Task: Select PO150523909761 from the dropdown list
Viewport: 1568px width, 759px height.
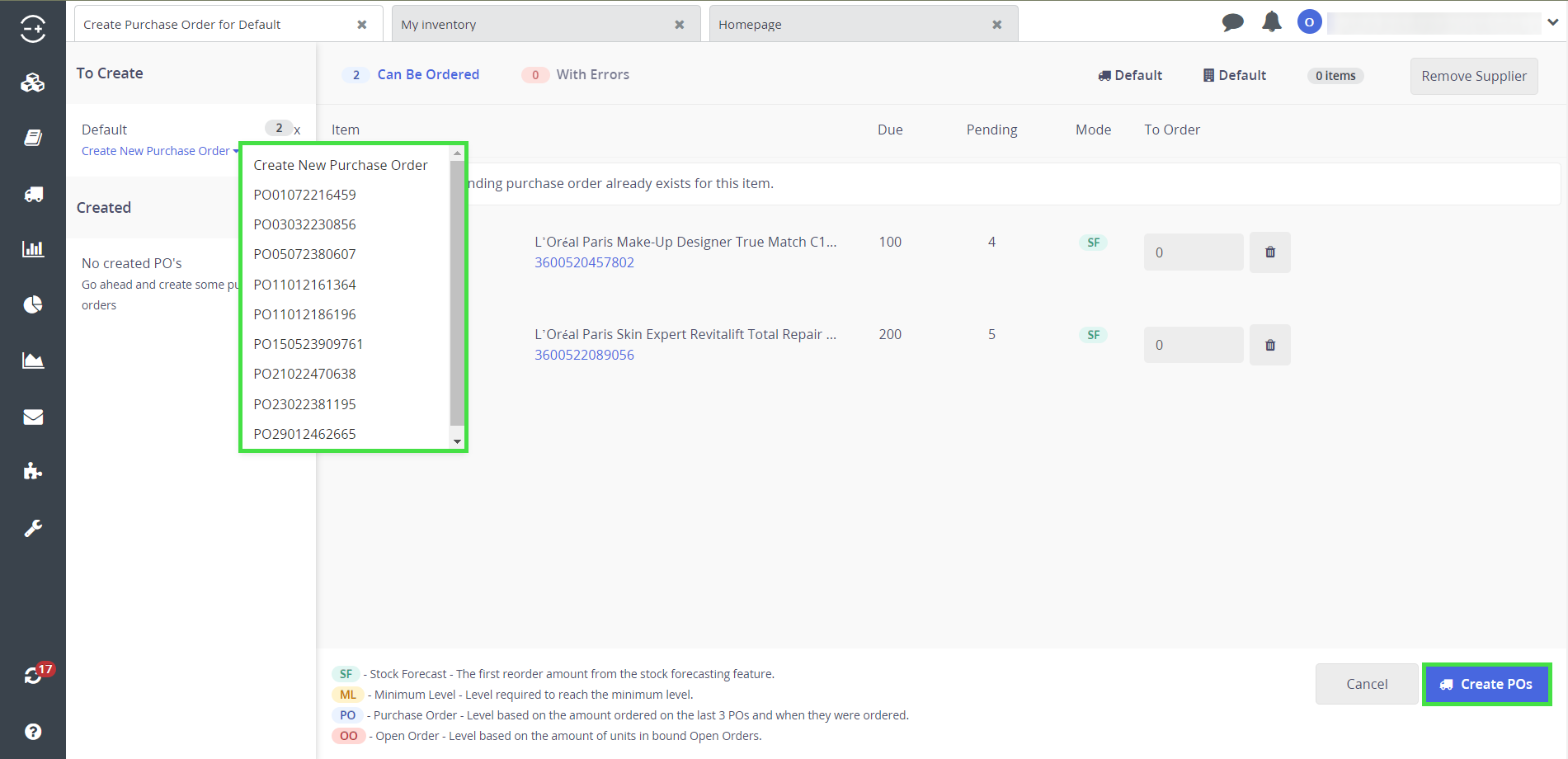Action: 308,344
